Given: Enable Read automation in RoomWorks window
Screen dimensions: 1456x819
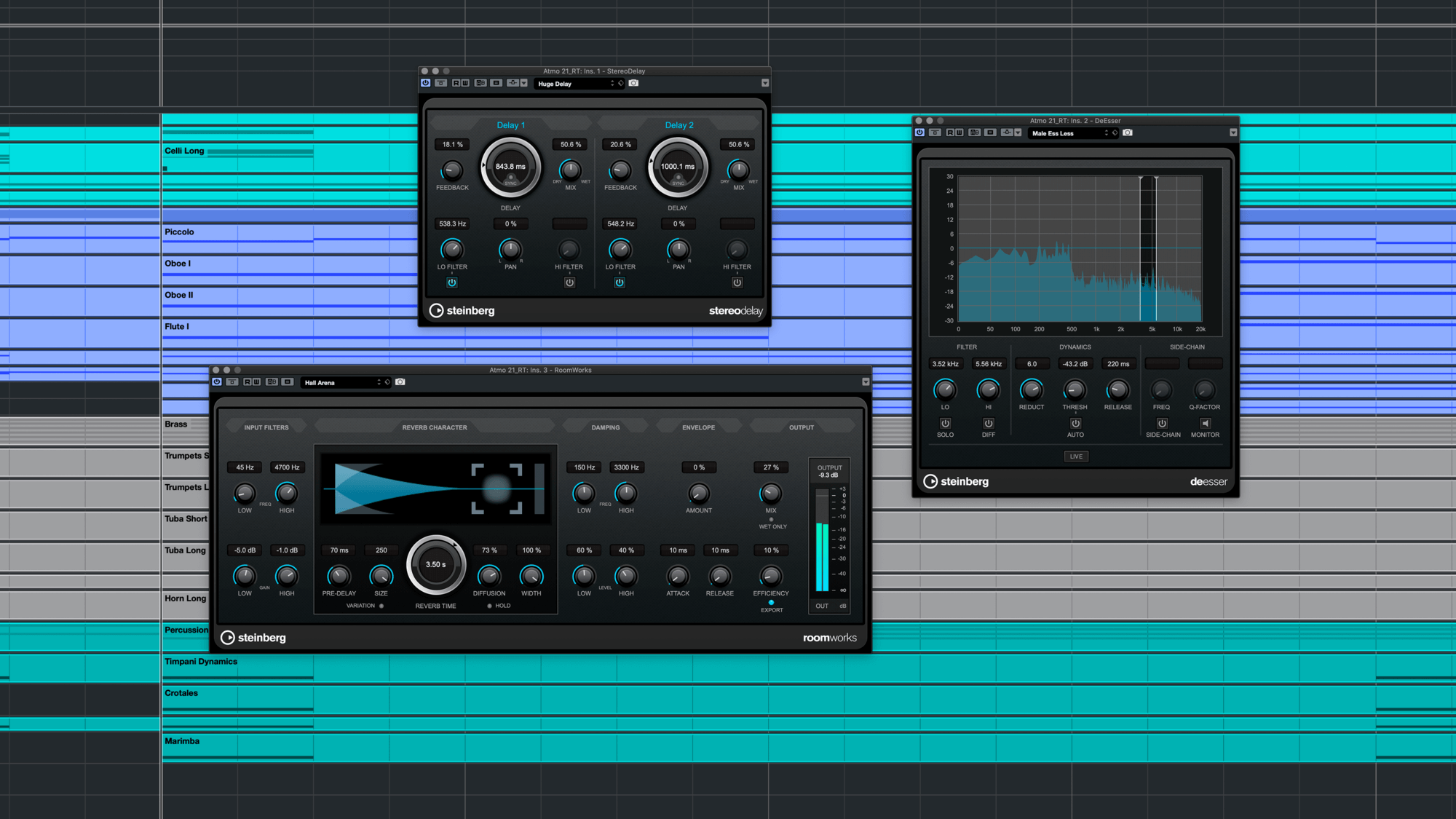Looking at the screenshot, I should [x=248, y=381].
